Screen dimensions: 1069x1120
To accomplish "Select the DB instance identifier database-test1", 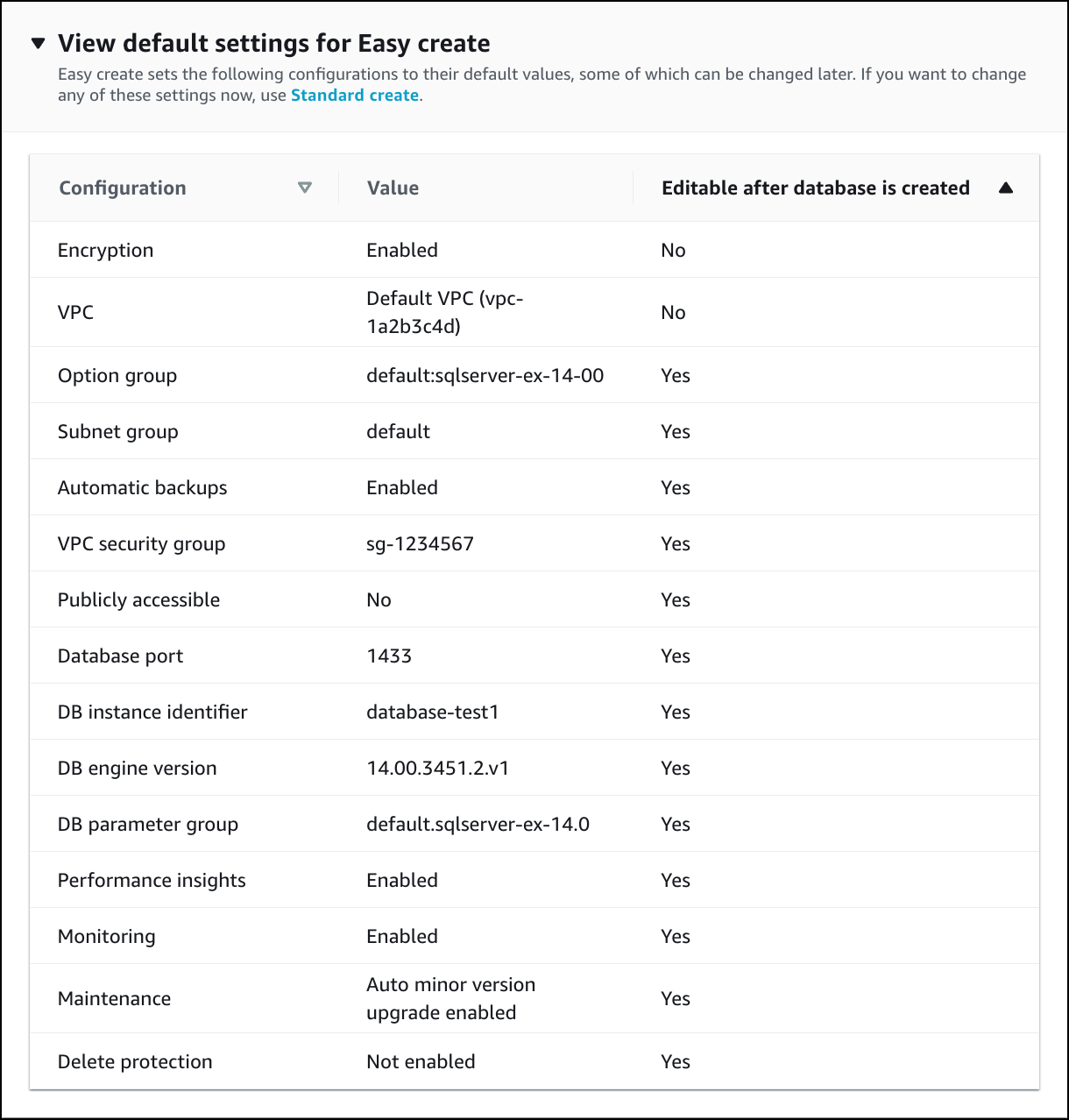I will pyautogui.click(x=433, y=712).
